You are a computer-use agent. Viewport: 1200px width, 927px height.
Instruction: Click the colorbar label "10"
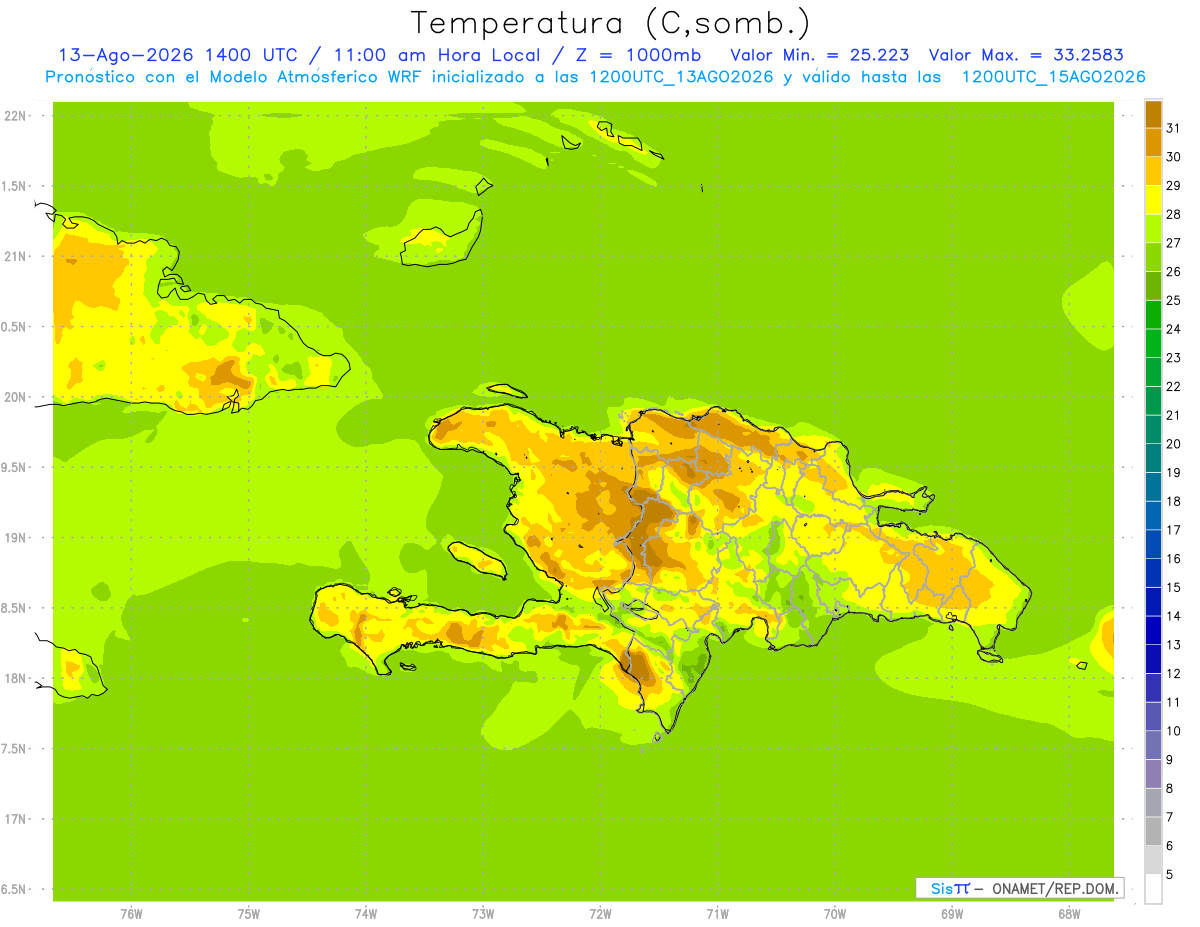(x=1173, y=731)
